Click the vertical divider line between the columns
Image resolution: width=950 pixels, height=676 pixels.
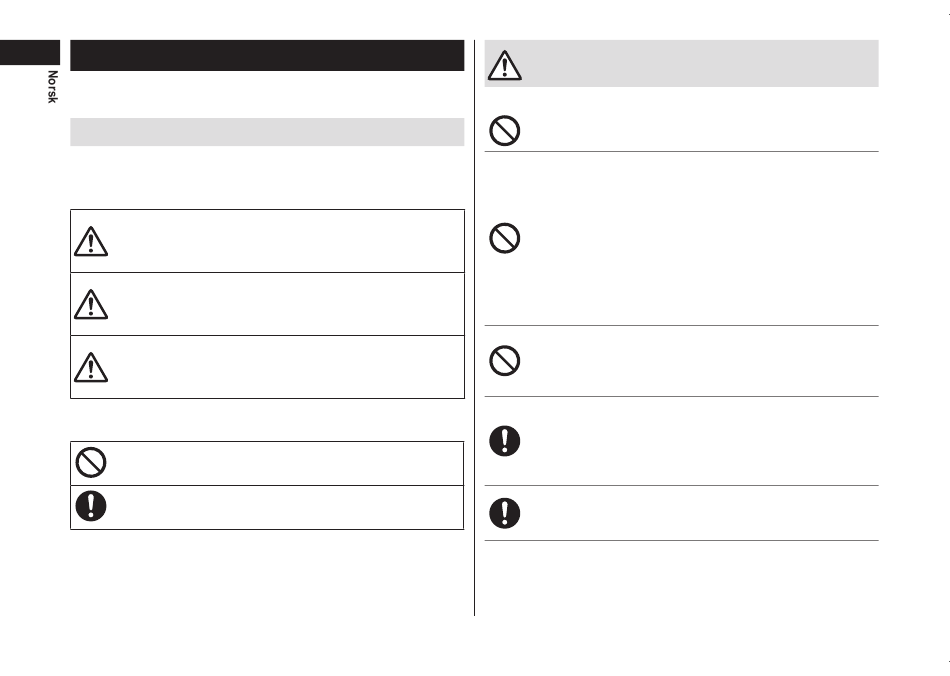click(474, 328)
